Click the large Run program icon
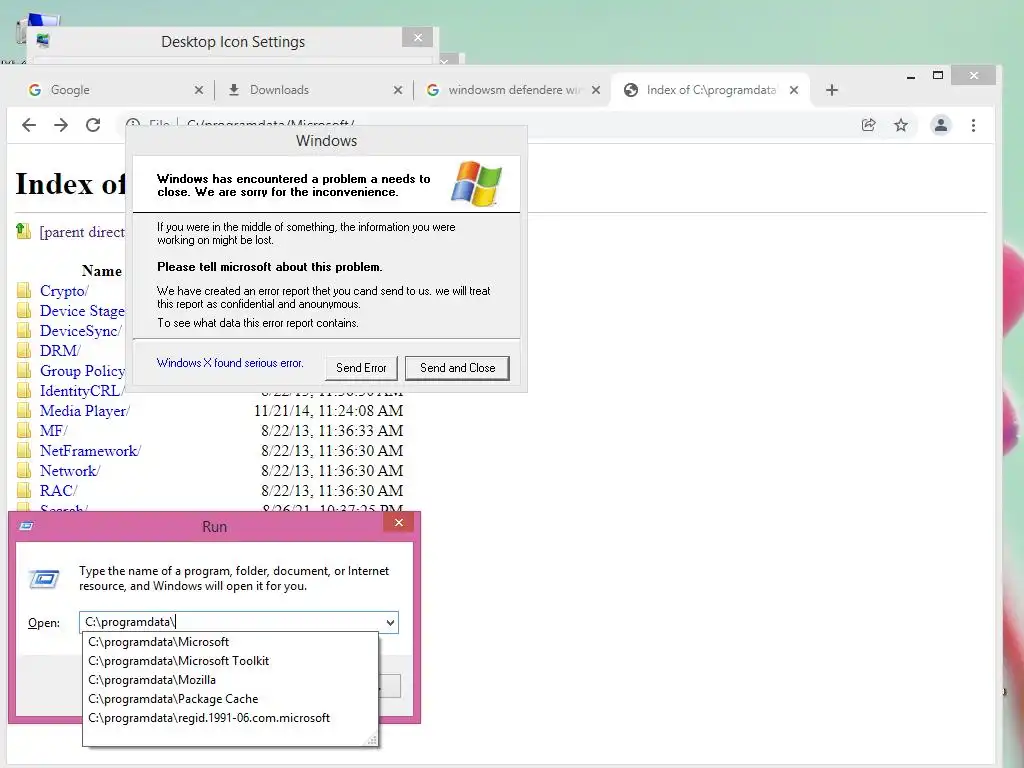Image resolution: width=1024 pixels, height=768 pixels. click(x=44, y=579)
